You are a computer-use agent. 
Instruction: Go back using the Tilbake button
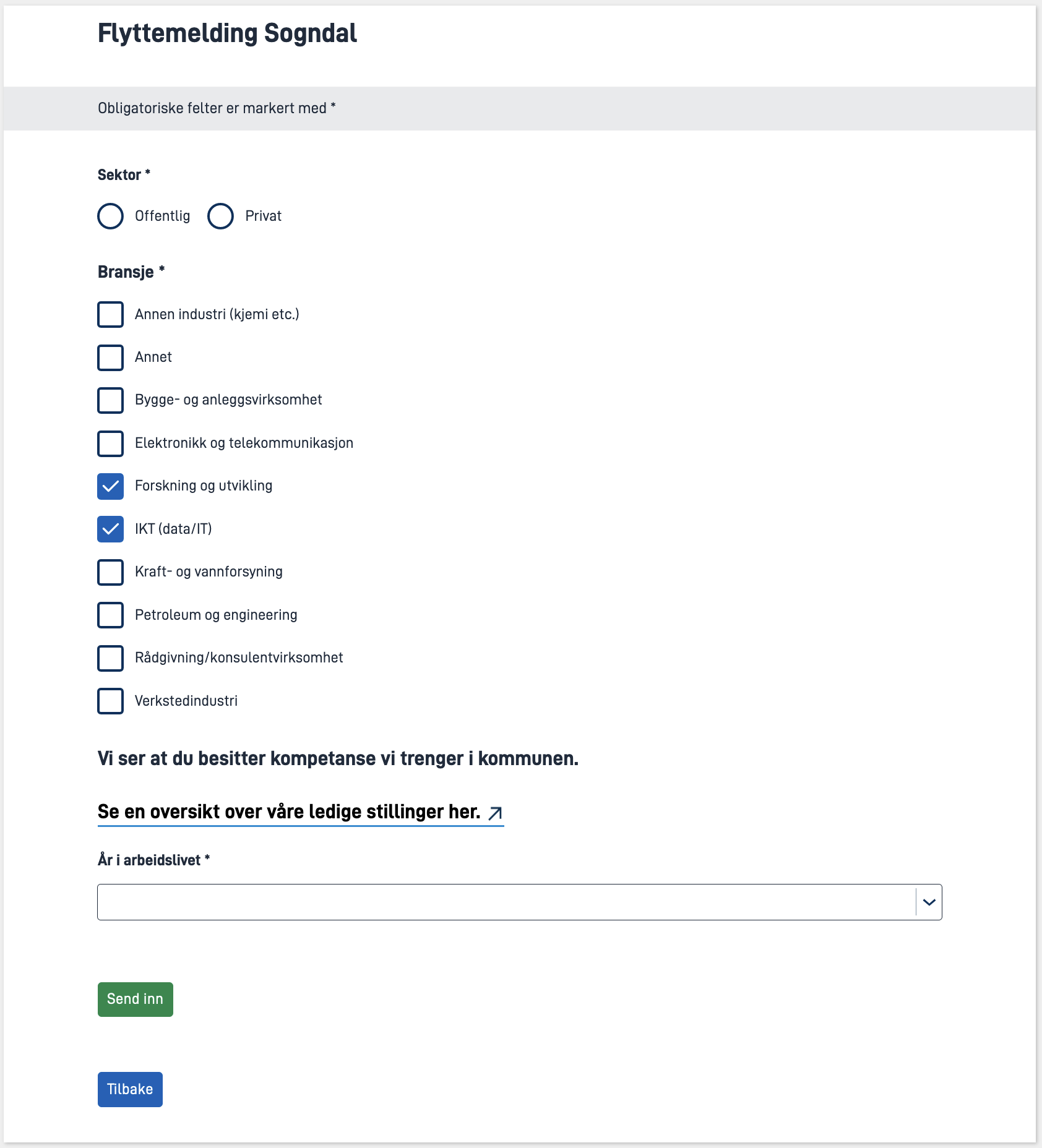[x=130, y=1089]
